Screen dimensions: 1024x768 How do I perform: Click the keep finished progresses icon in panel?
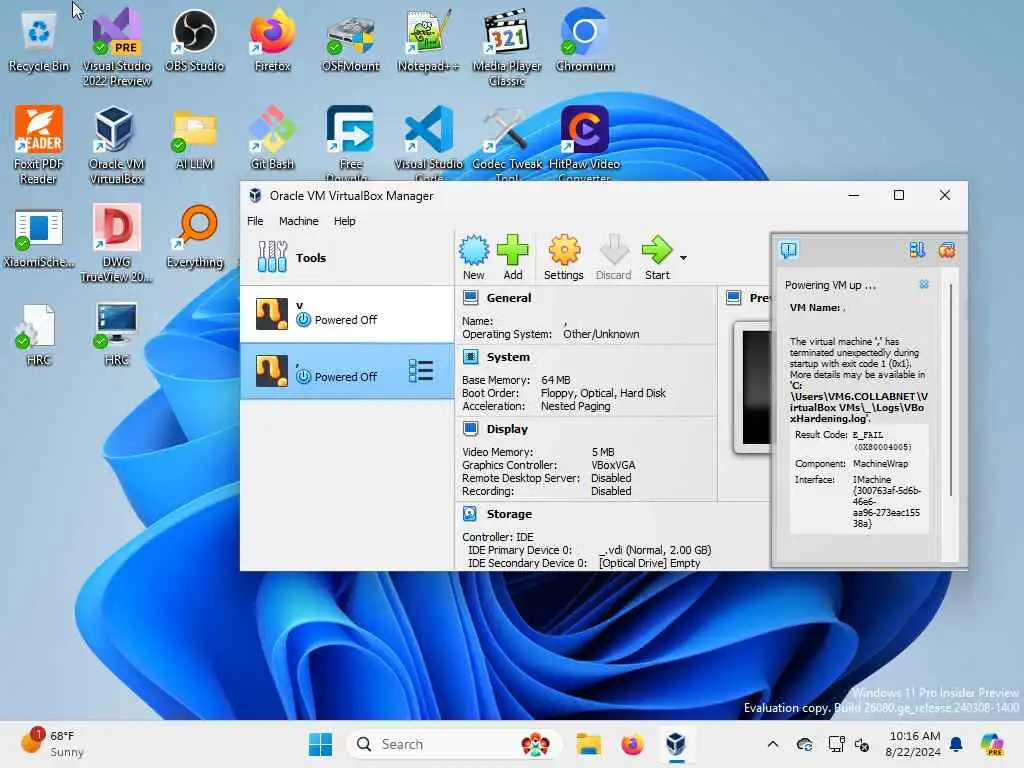tap(917, 250)
